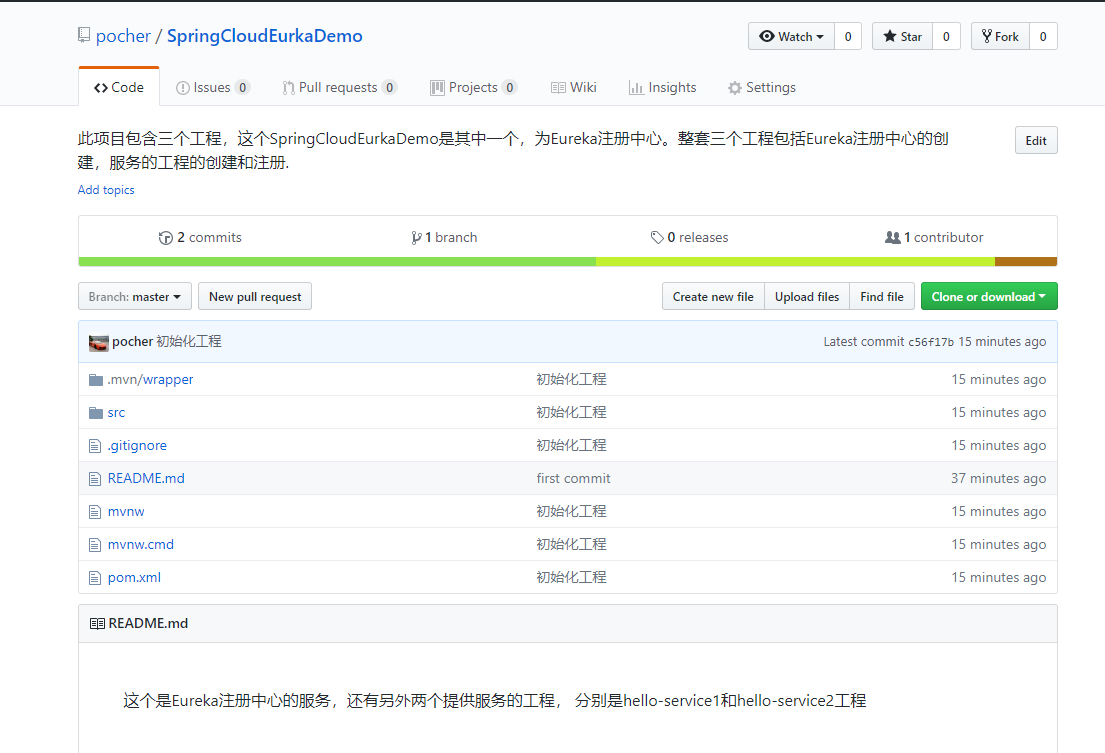The width and height of the screenshot is (1105, 753).
Task: Click commit message 初始化工程 in latest commit bar
Action: 189,342
